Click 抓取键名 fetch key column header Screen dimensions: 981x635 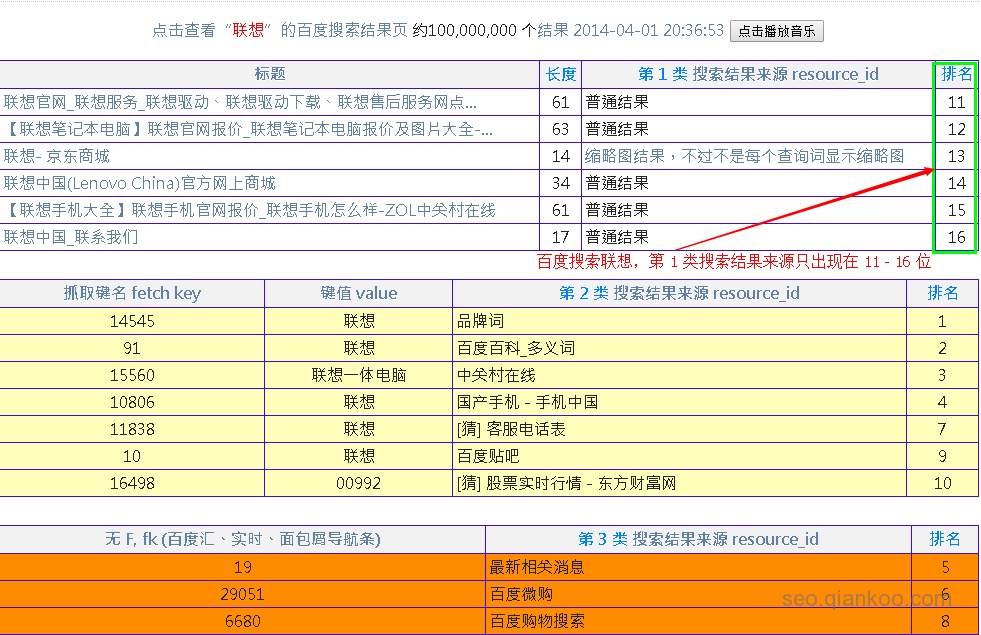(132, 293)
